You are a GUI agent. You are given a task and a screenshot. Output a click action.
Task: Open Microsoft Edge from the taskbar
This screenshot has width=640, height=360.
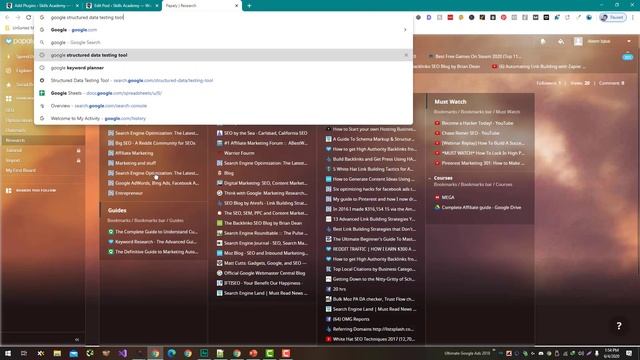pyautogui.click(x=171, y=353)
